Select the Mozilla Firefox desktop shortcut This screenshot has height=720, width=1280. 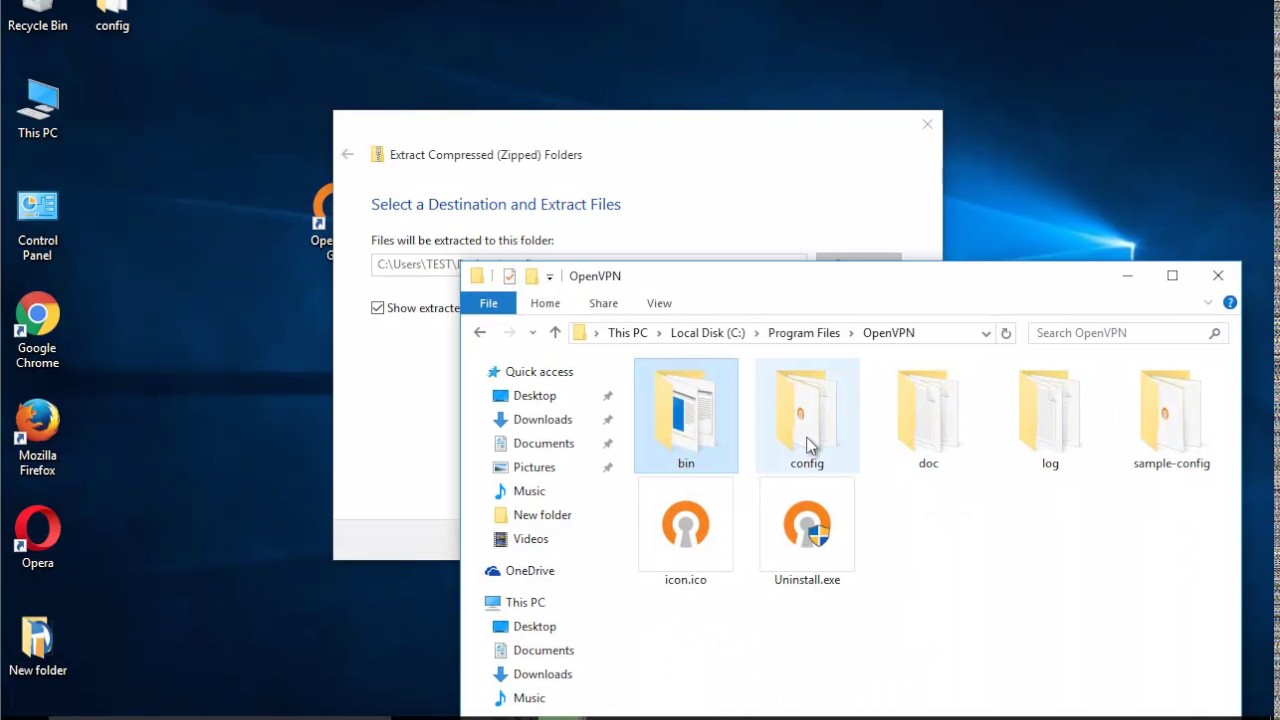pos(38,439)
